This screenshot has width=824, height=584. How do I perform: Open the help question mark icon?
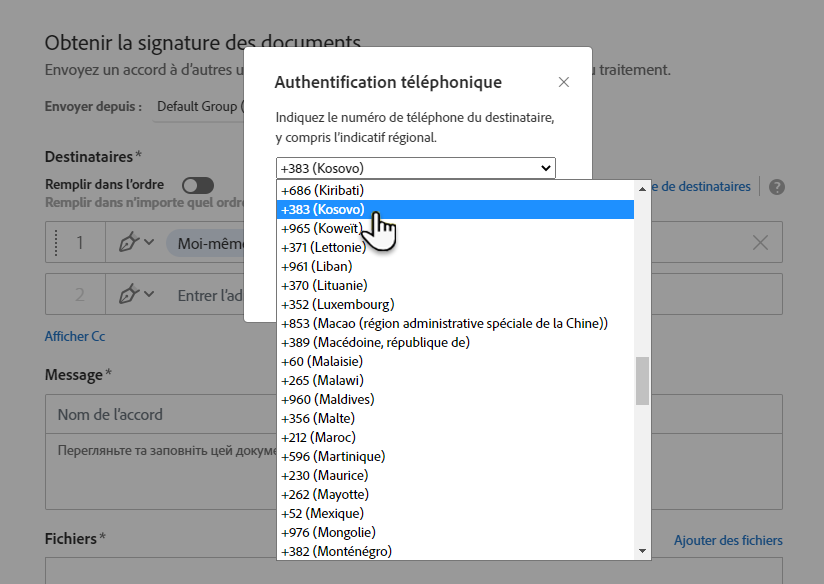tap(777, 187)
